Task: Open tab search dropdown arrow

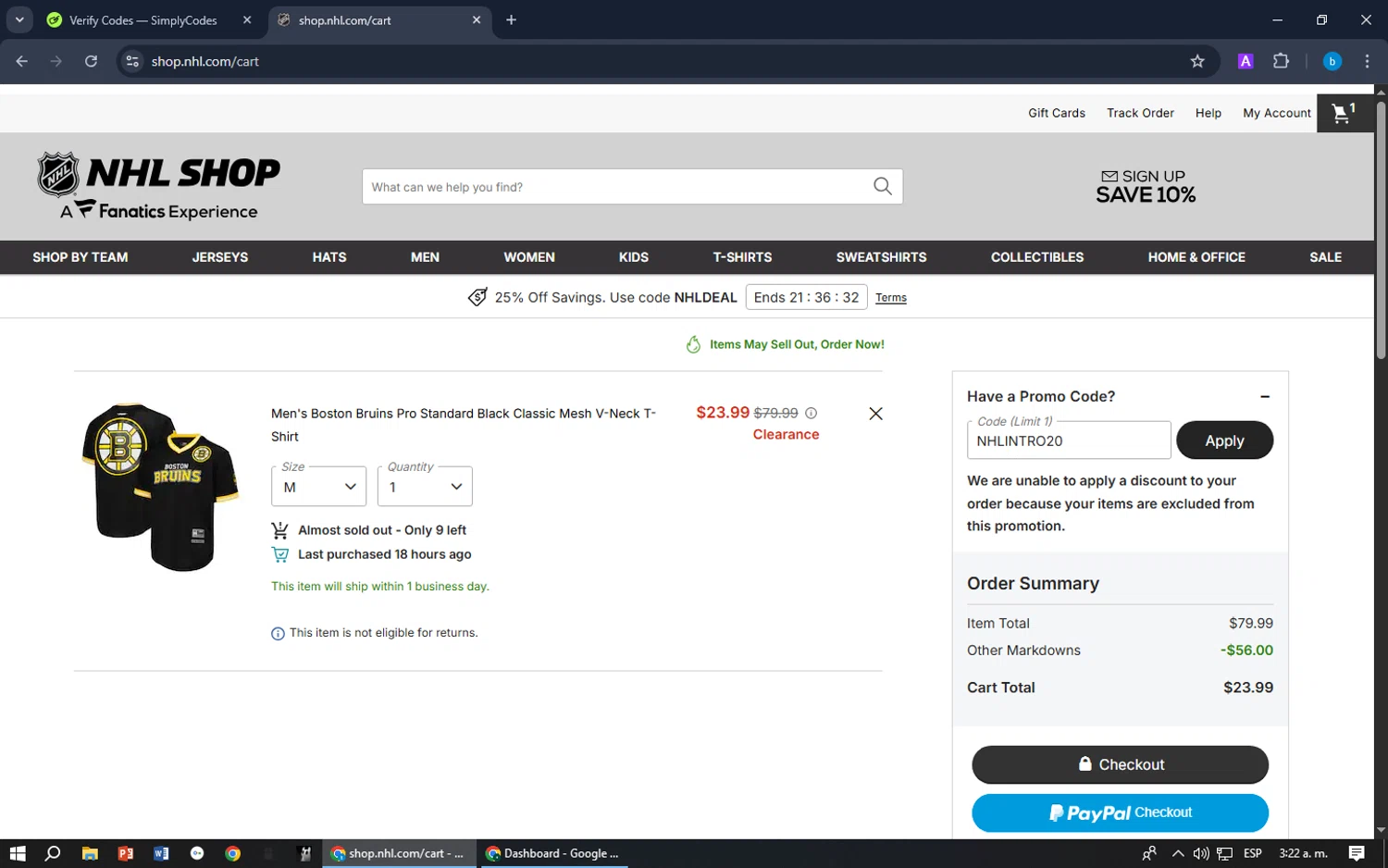Action: pos(19,19)
